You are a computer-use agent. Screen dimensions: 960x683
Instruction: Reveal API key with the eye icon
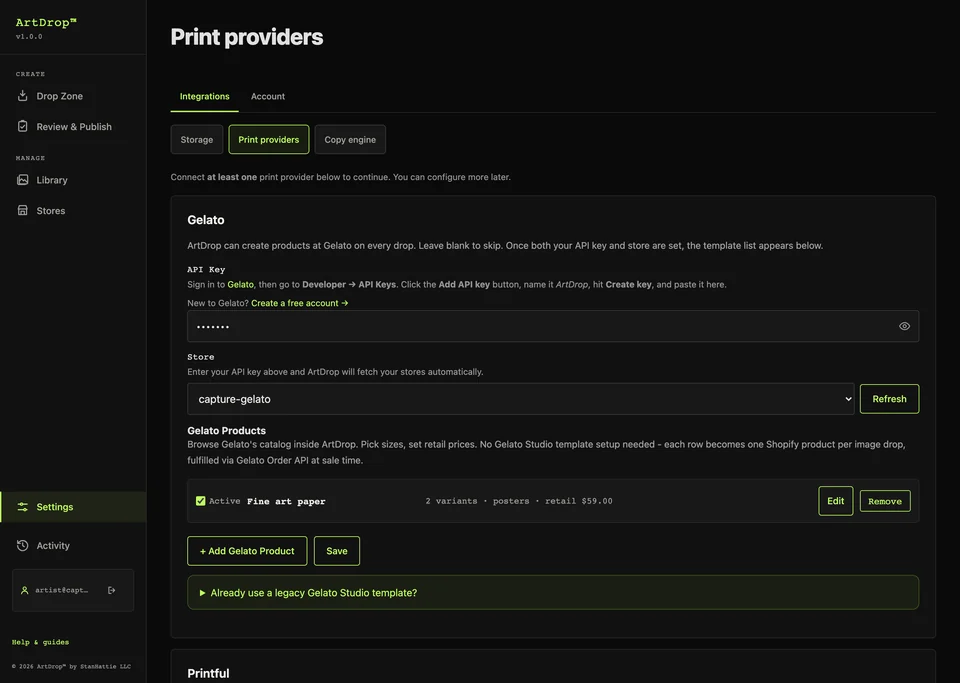click(x=904, y=326)
